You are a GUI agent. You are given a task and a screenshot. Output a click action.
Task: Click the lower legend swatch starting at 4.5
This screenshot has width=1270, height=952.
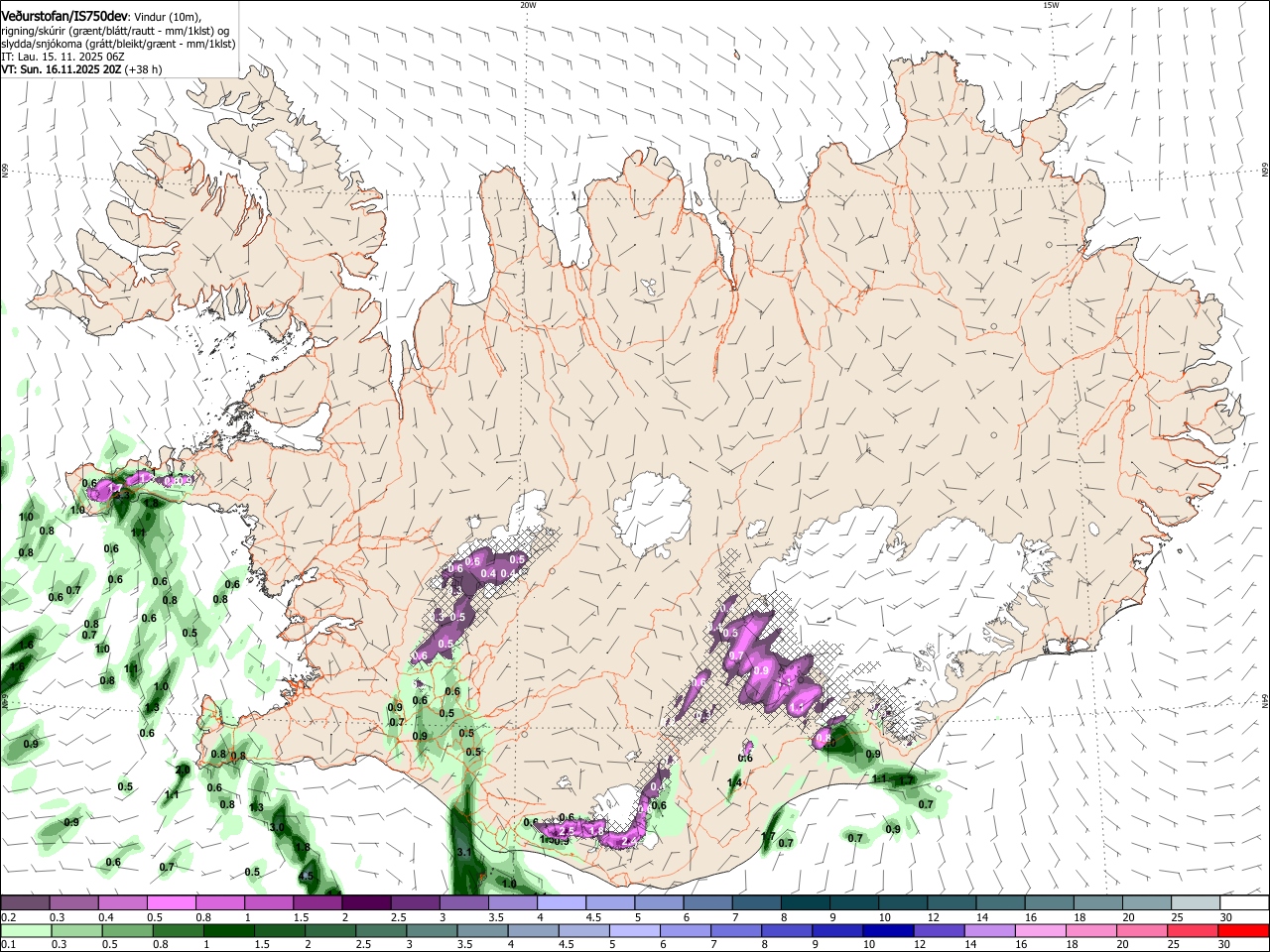point(583,930)
